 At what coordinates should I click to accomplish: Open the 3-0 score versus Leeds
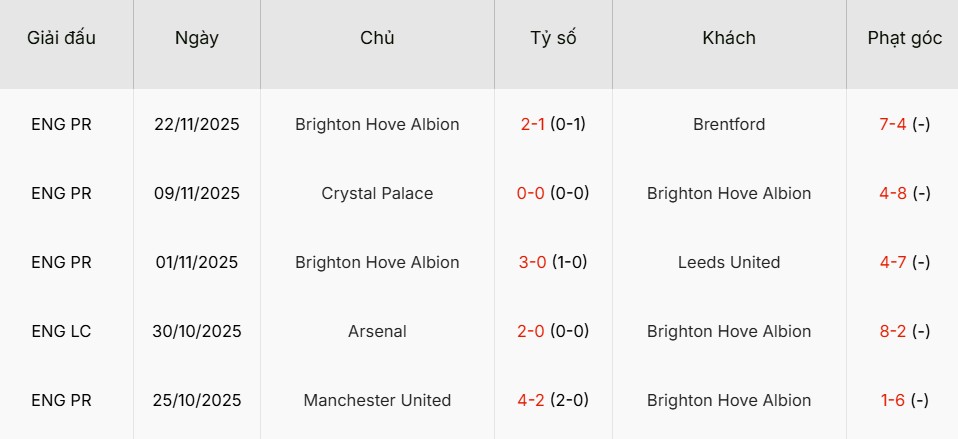click(532, 263)
